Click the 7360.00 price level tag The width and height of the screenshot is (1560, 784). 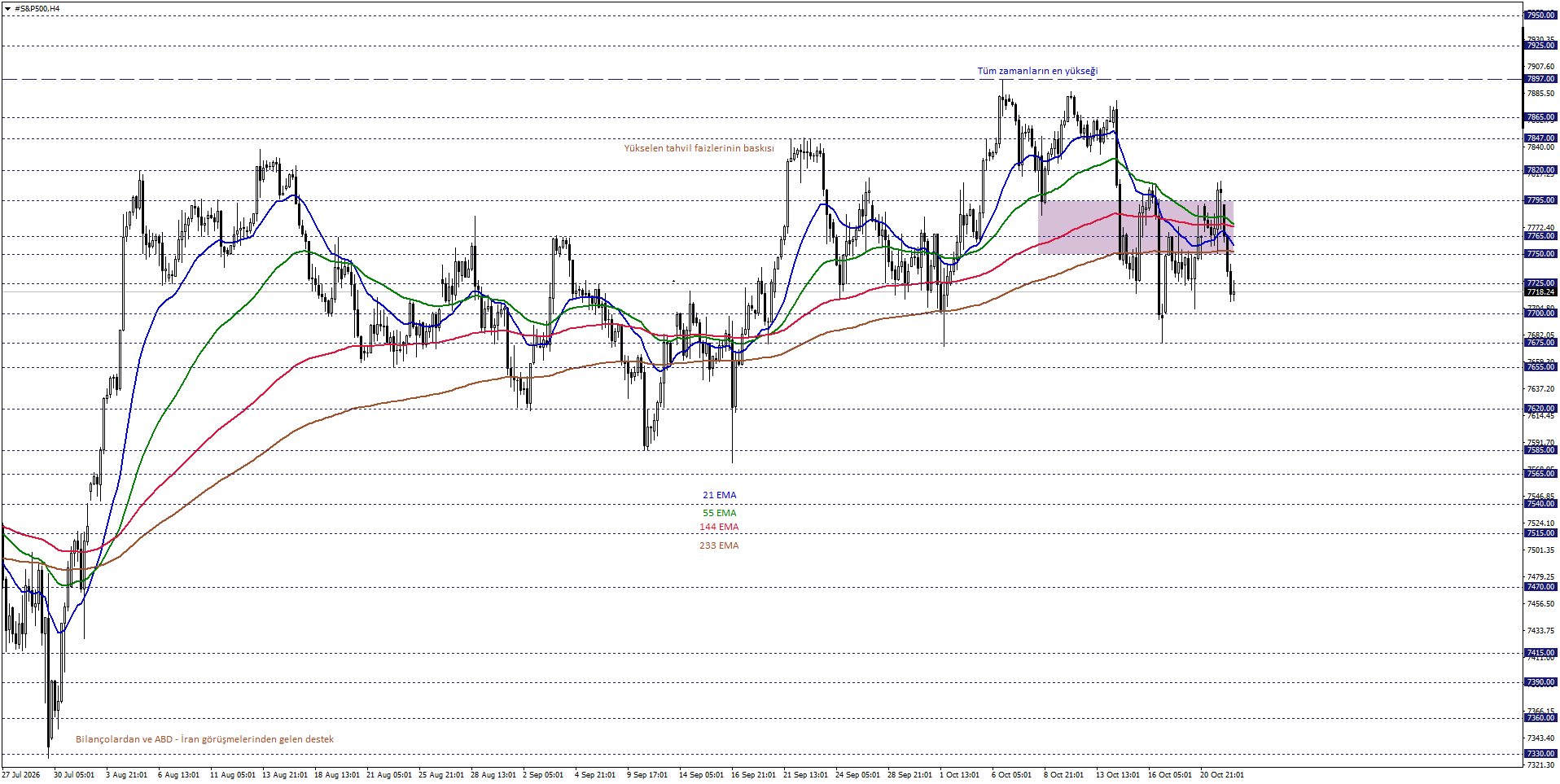point(1540,718)
